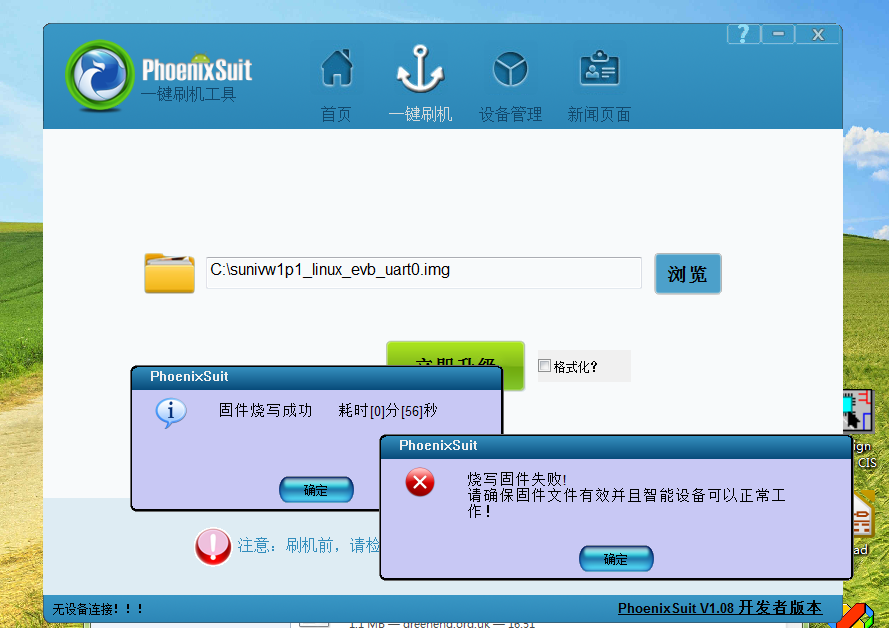Screen dimensions: 889x628
Task: Click the PhoenixSuit bird logo
Action: click(x=100, y=75)
